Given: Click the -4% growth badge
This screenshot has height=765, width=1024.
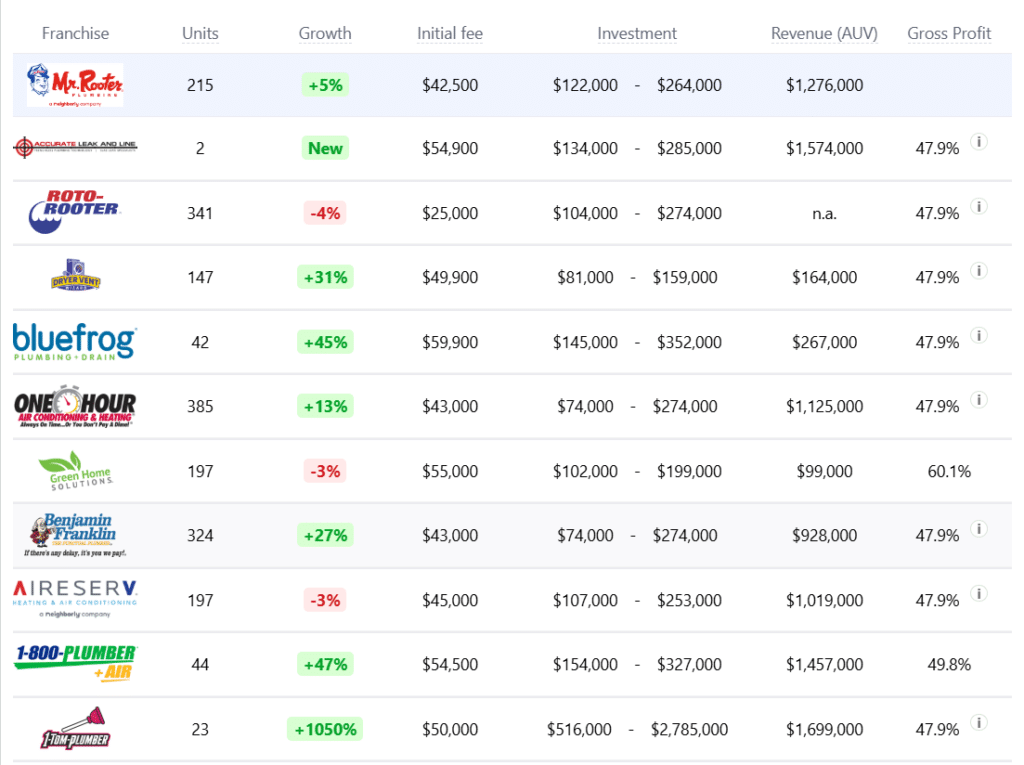Looking at the screenshot, I should pos(325,213).
